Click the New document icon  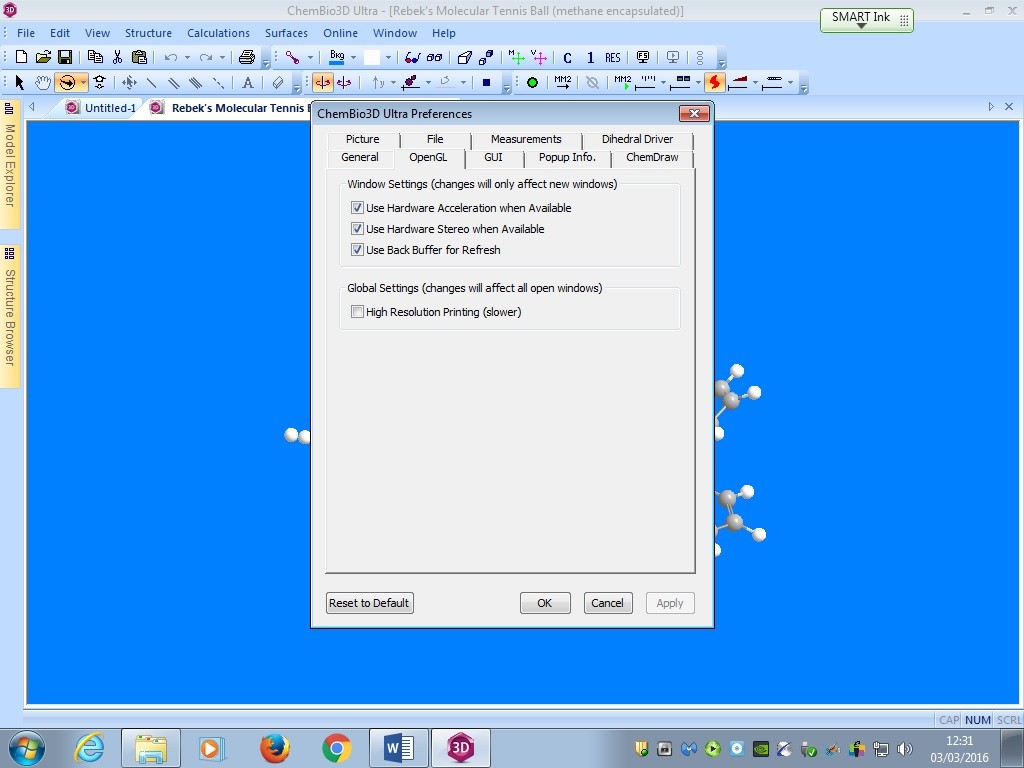pos(21,57)
